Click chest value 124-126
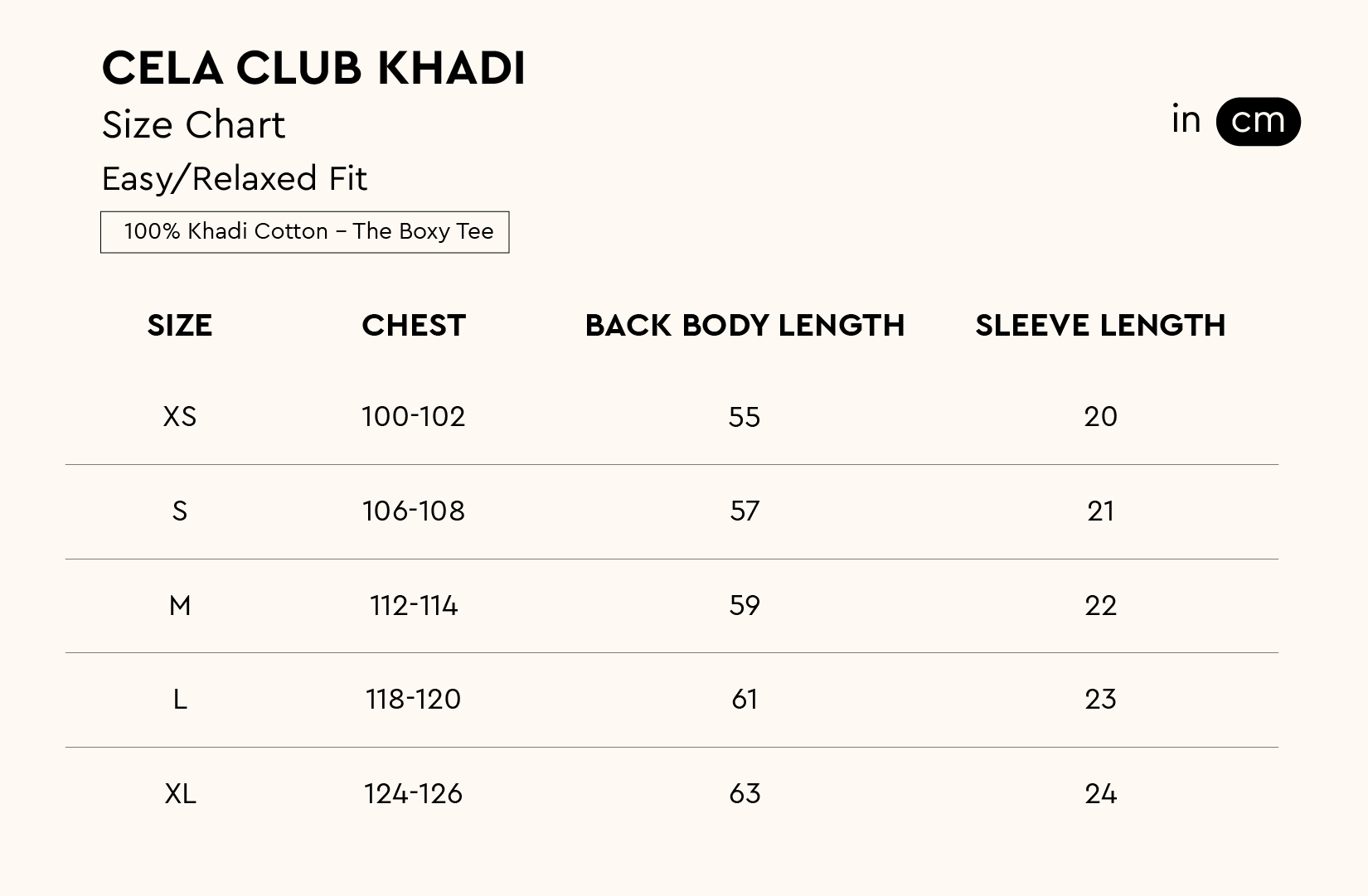Image resolution: width=1368 pixels, height=896 pixels. (414, 794)
